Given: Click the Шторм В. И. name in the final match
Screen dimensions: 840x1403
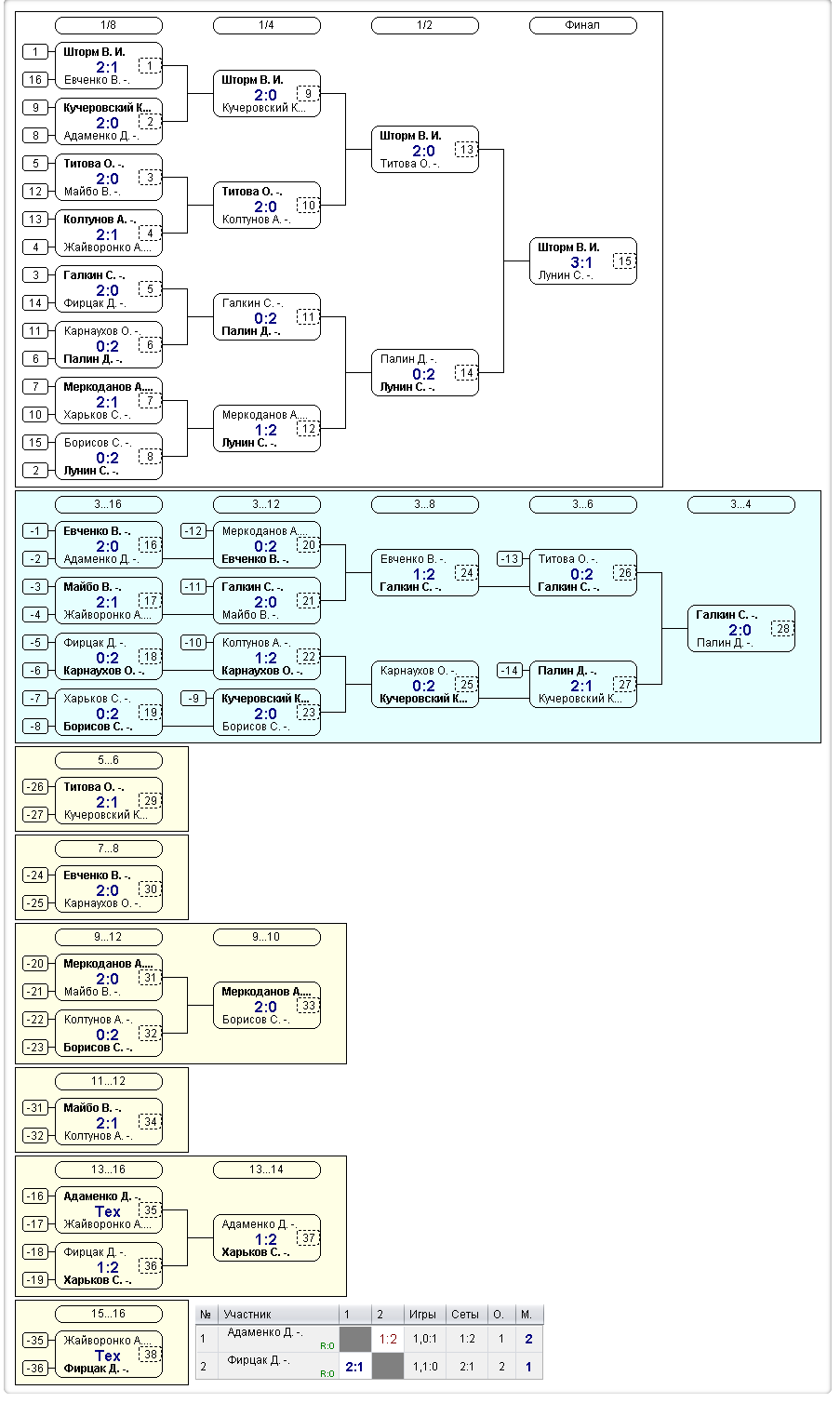Looking at the screenshot, I should tap(568, 247).
